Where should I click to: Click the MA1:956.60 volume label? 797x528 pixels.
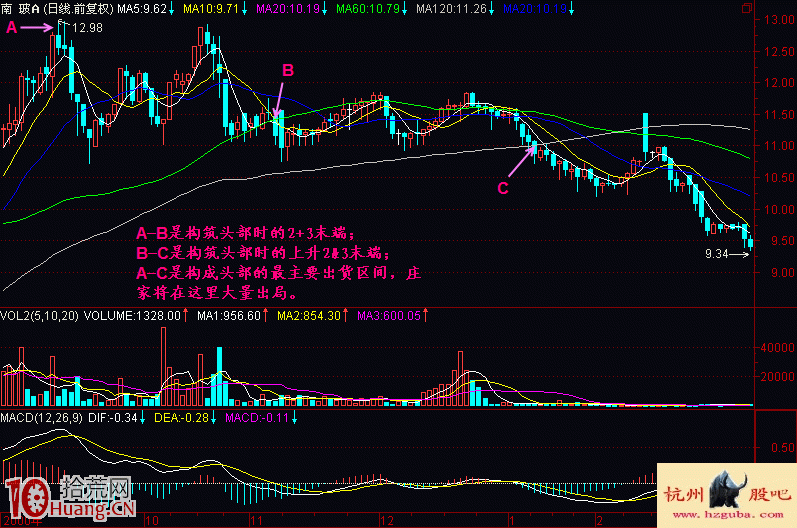tap(229, 316)
